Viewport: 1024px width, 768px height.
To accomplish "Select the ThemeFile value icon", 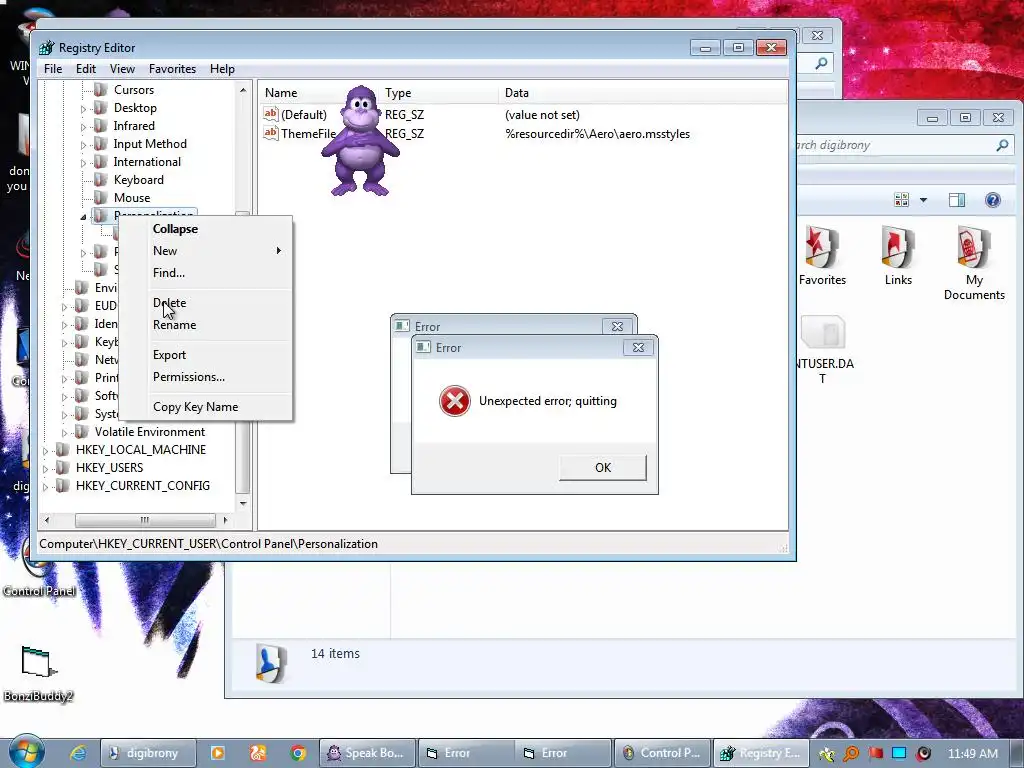I will coord(270,133).
